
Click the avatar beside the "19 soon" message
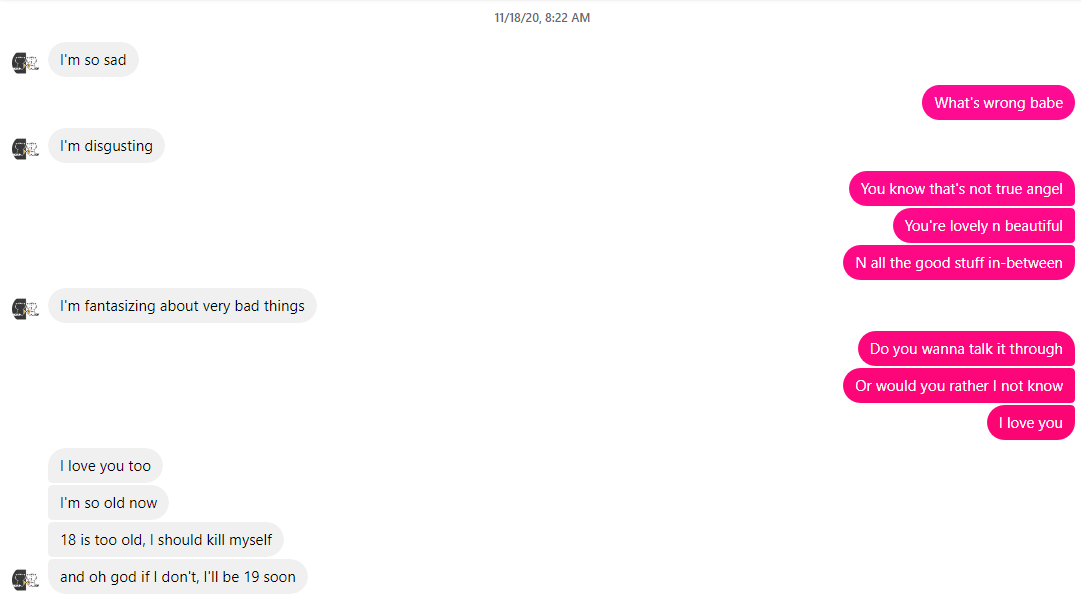tap(25, 579)
